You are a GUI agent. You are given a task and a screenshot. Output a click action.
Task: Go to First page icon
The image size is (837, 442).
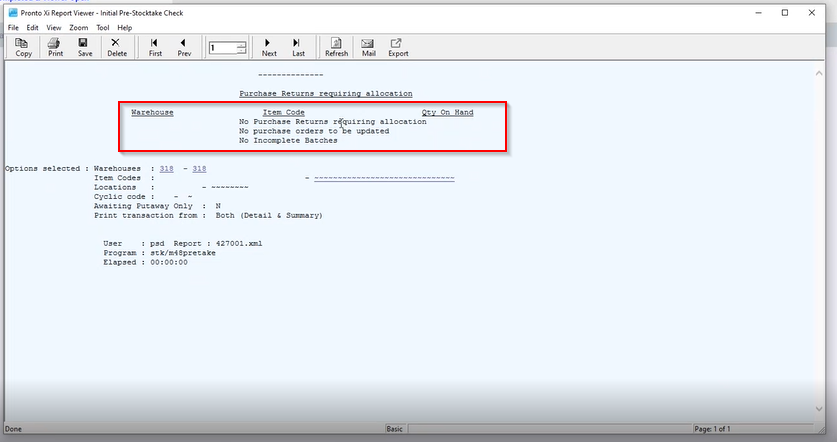[x=155, y=47]
